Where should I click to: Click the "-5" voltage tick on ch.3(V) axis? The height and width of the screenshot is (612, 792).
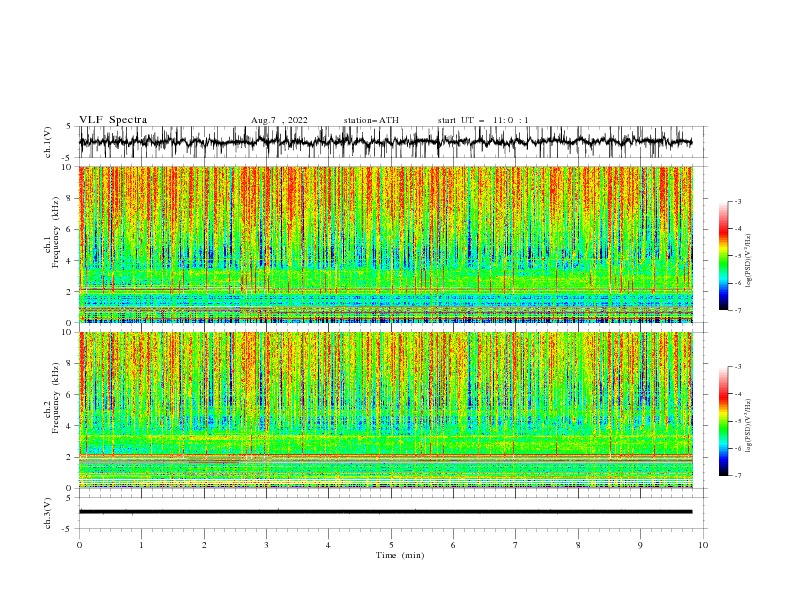[x=67, y=529]
